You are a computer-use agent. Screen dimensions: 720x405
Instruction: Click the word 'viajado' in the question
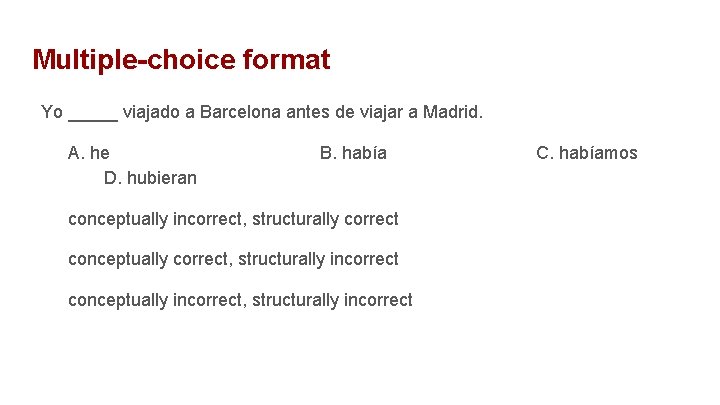(152, 112)
